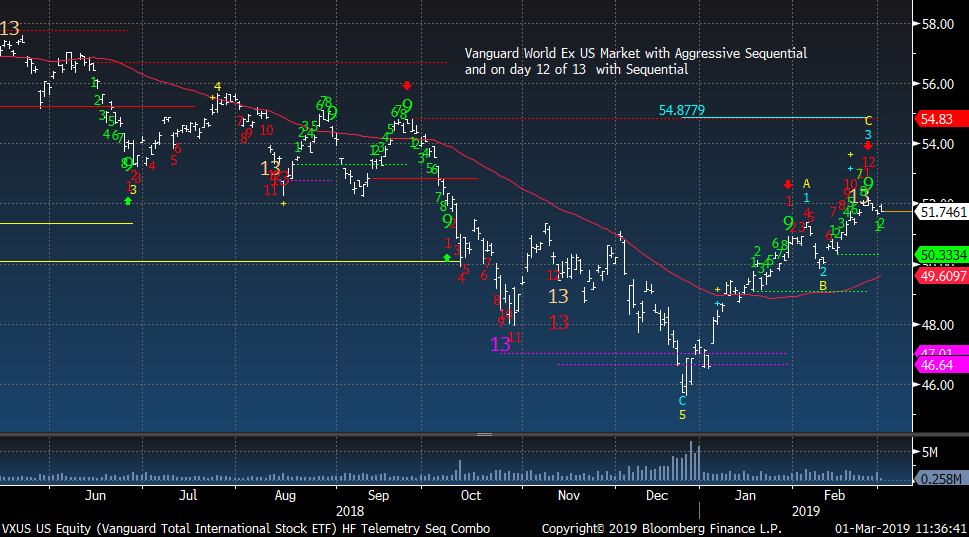Screen dimensions: 969x537
Task: Click the 01-Mar-2019 timestamp
Action: [900, 529]
